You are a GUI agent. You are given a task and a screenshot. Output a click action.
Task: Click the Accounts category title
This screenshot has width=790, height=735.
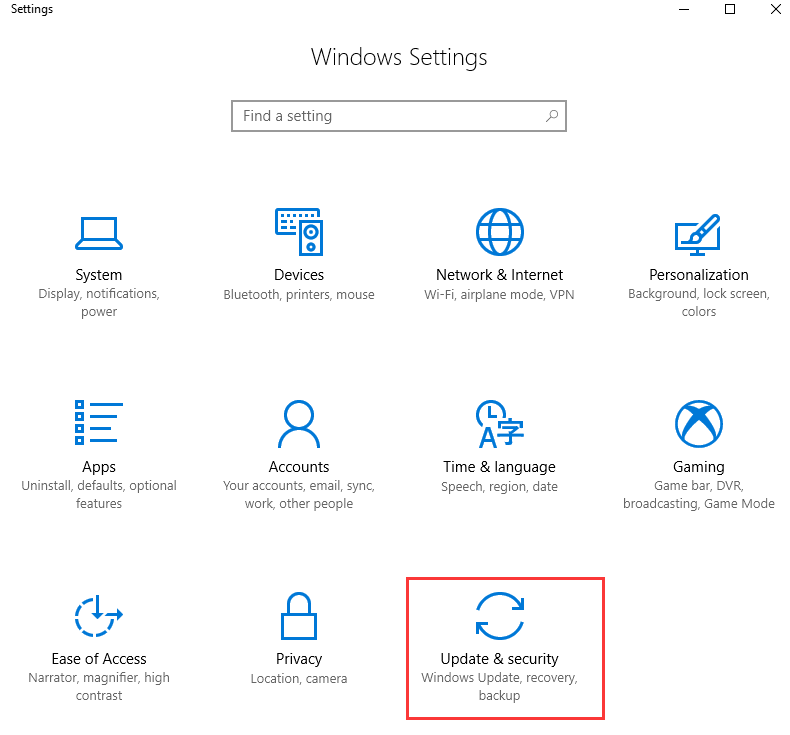(x=299, y=466)
